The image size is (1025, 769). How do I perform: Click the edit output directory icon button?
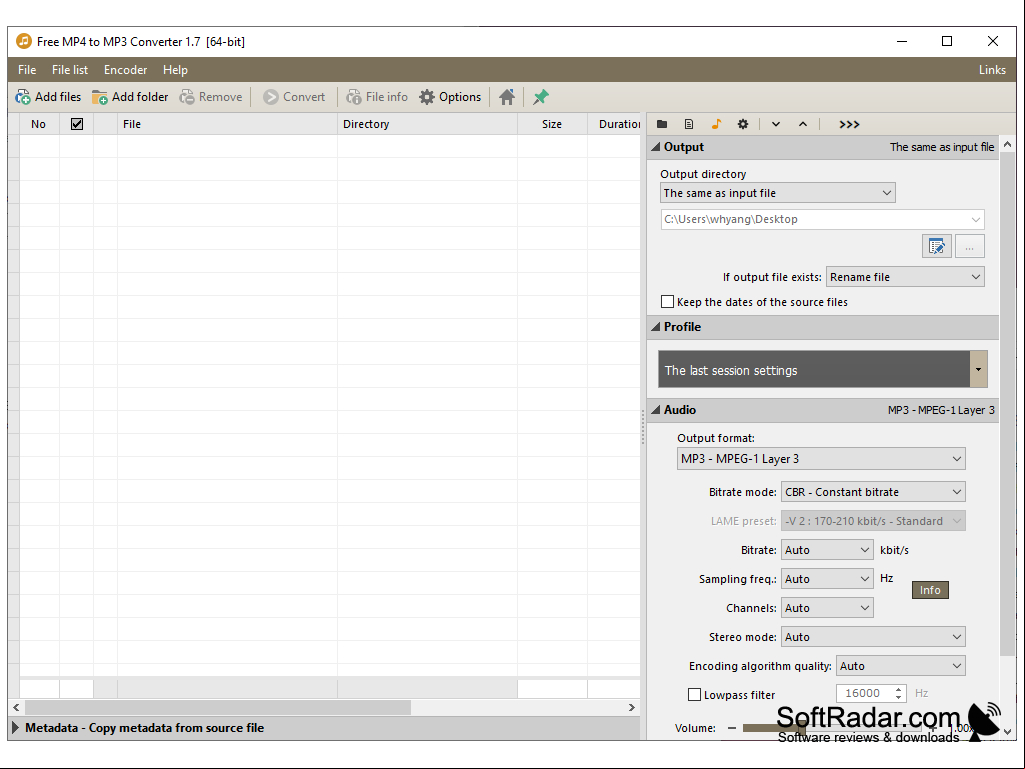[x=937, y=247]
